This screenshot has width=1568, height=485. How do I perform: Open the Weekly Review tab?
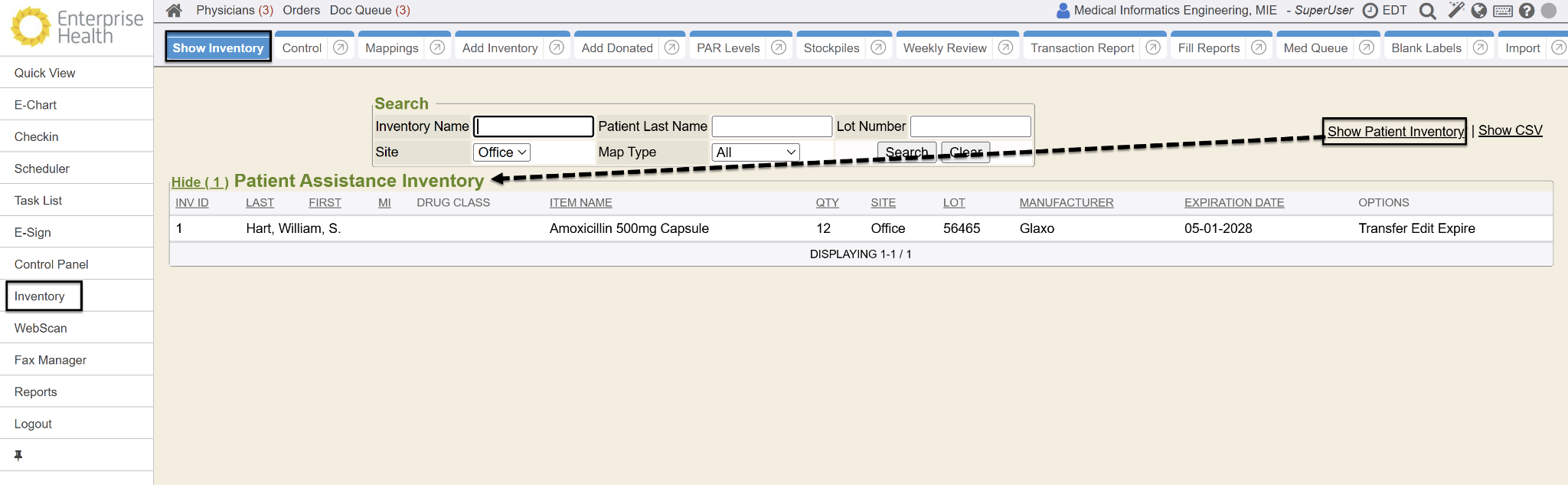click(945, 48)
